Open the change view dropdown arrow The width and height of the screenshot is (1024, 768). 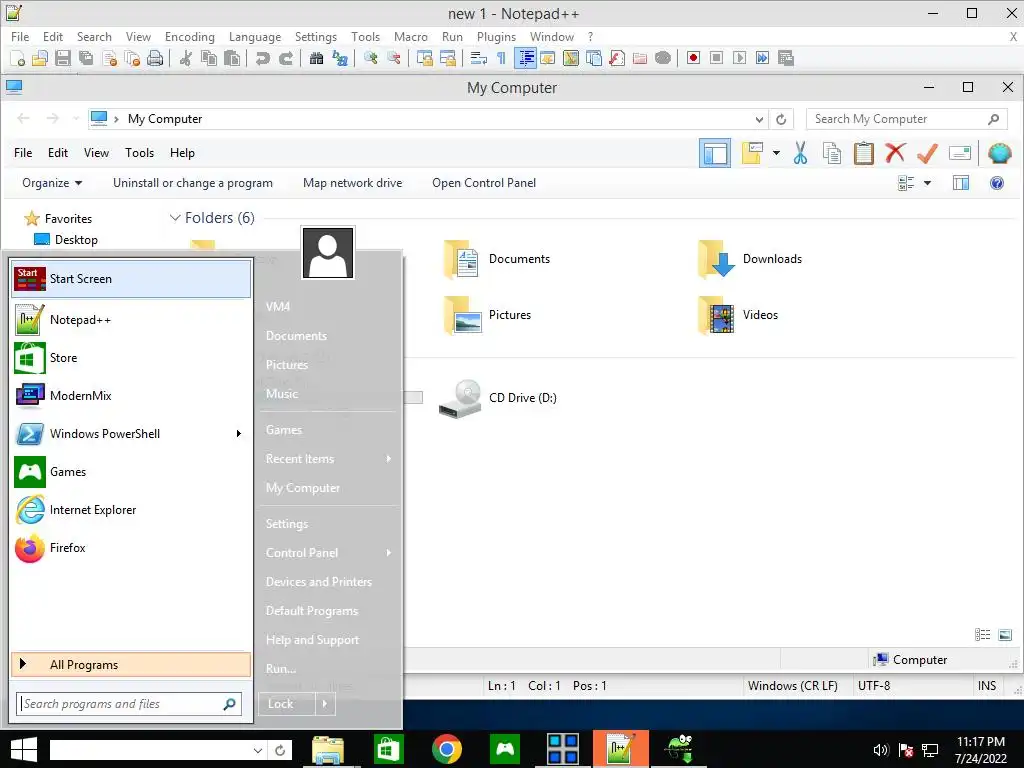[927, 184]
